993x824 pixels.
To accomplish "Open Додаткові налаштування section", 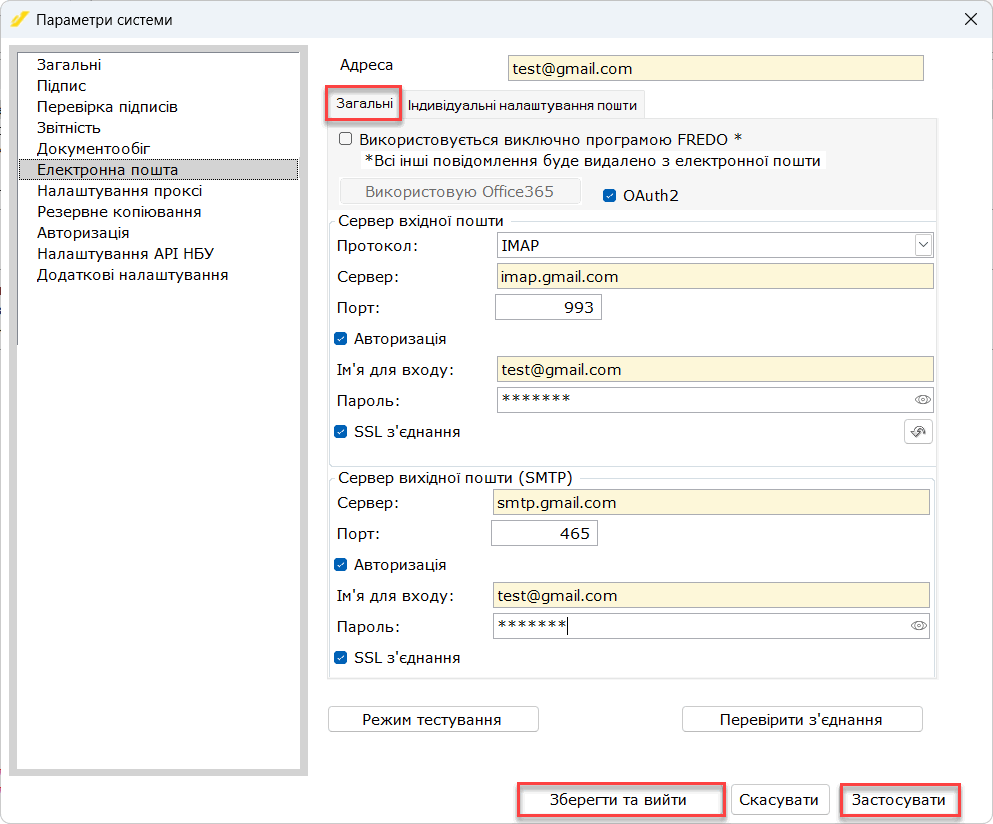I will (132, 275).
